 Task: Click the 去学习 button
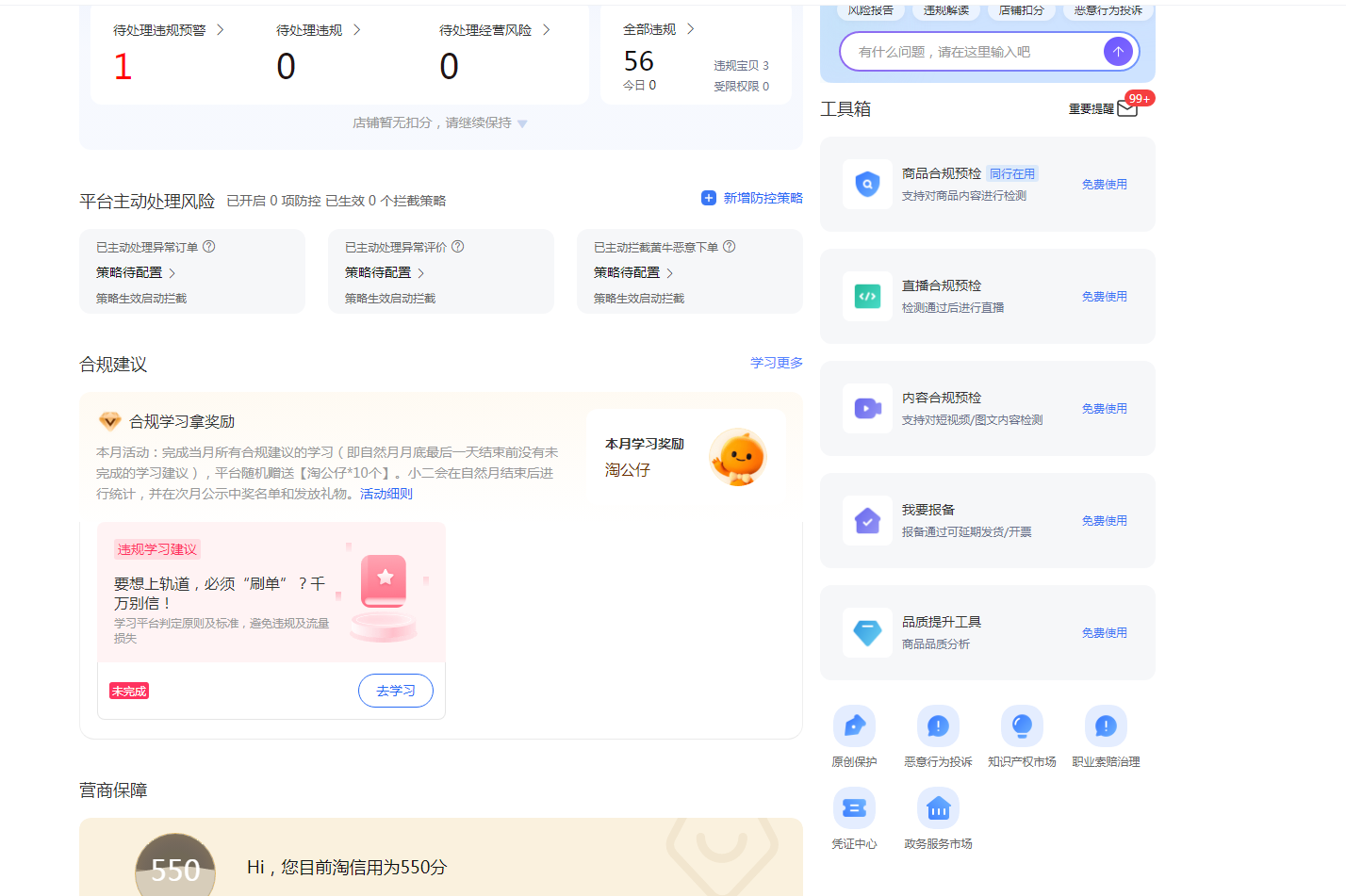[396, 691]
